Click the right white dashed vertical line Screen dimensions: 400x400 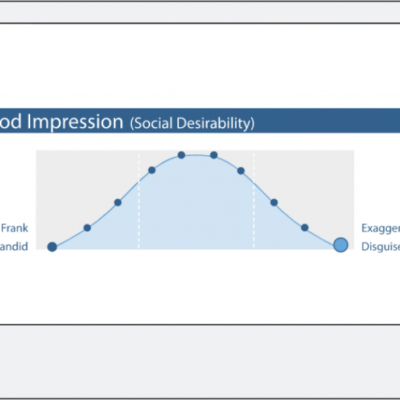click(x=254, y=201)
